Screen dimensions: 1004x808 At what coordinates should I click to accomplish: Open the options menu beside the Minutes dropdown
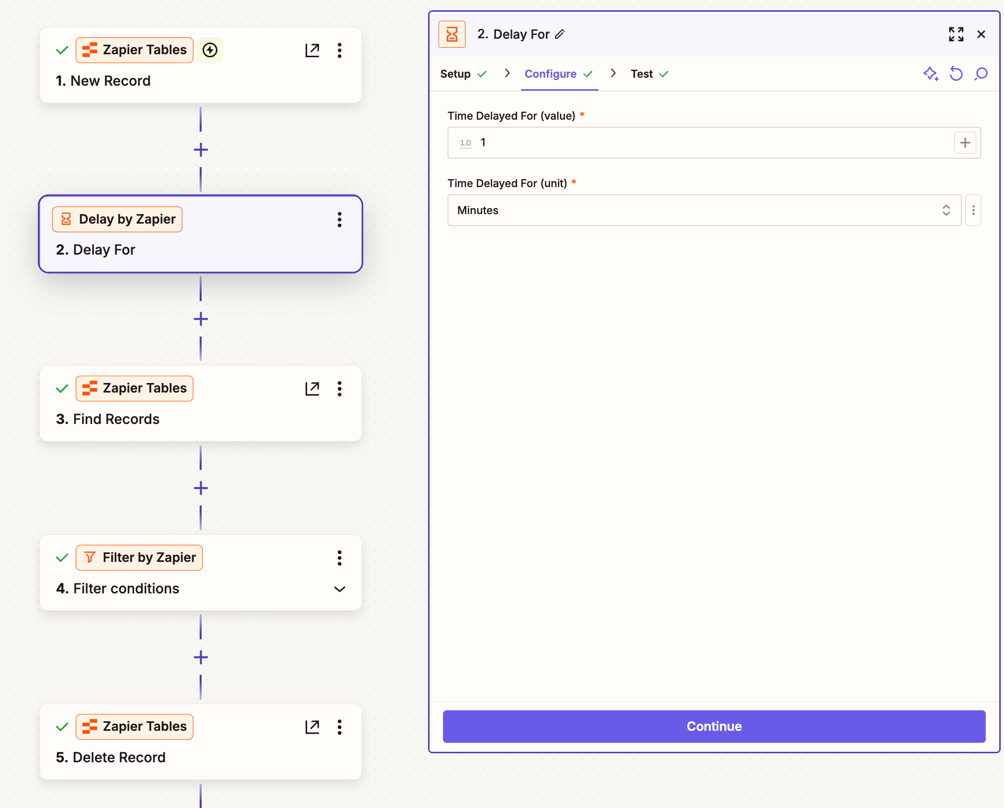973,210
